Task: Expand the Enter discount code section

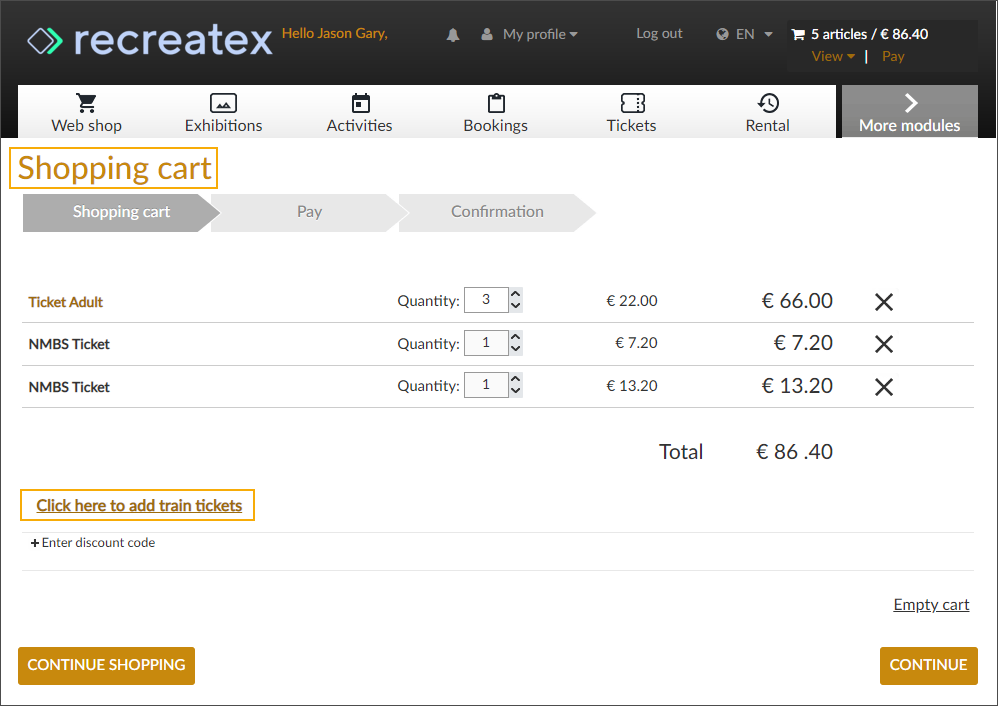Action: (93, 542)
